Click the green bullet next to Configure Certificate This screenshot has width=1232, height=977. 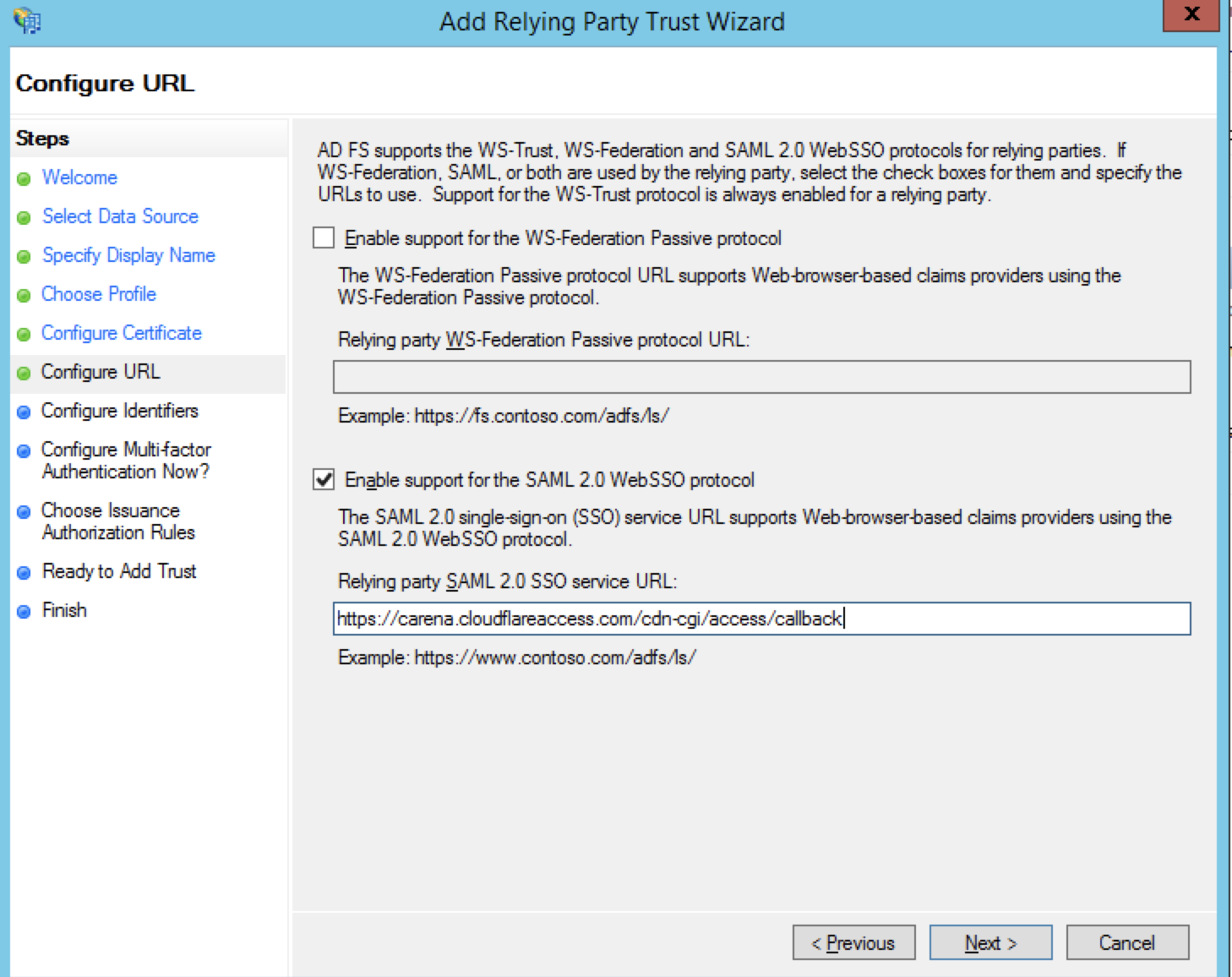25,334
